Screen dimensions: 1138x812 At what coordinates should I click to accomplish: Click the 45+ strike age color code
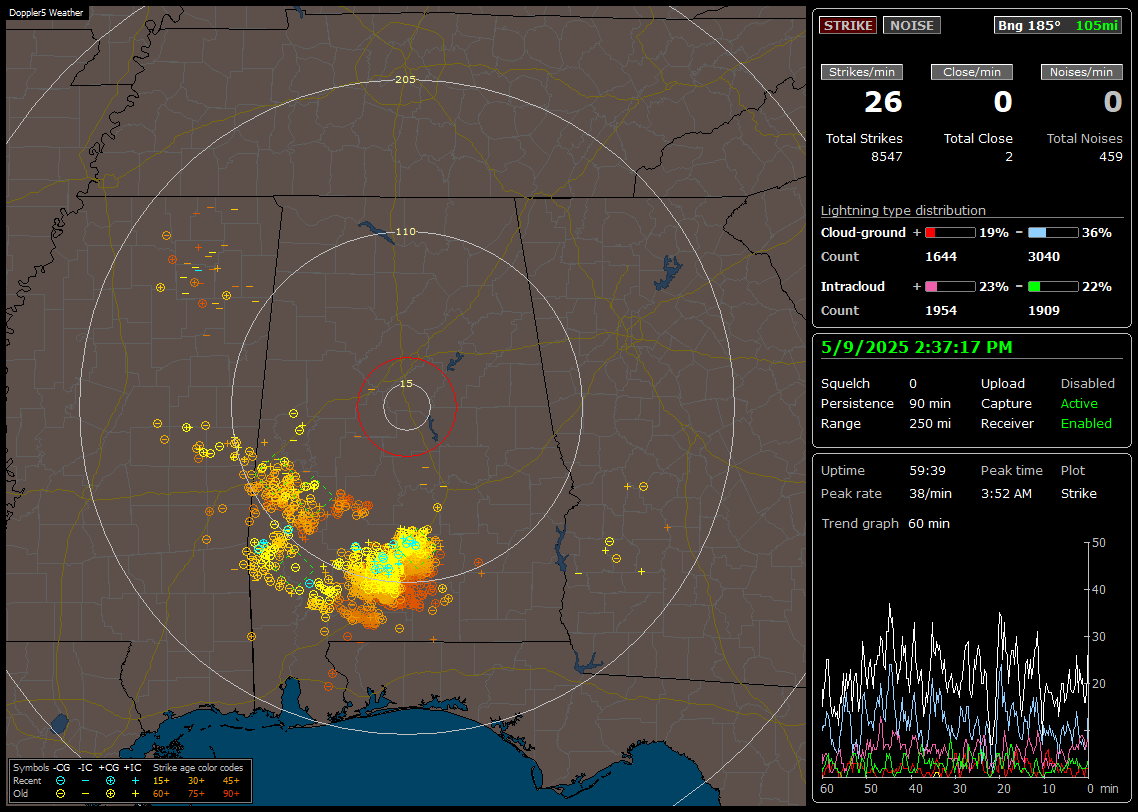[x=231, y=781]
